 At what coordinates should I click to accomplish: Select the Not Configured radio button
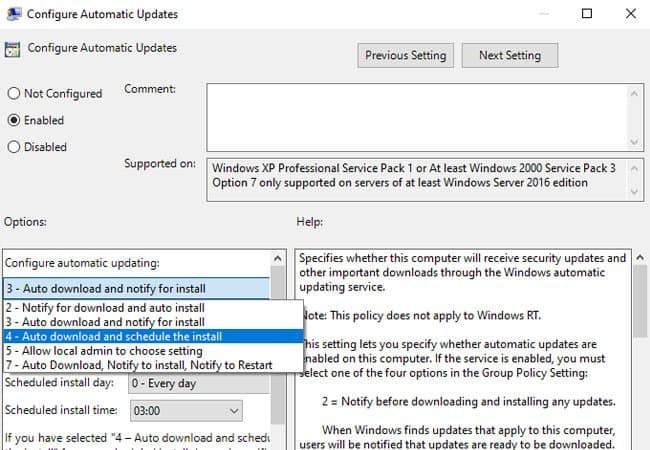pos(14,93)
